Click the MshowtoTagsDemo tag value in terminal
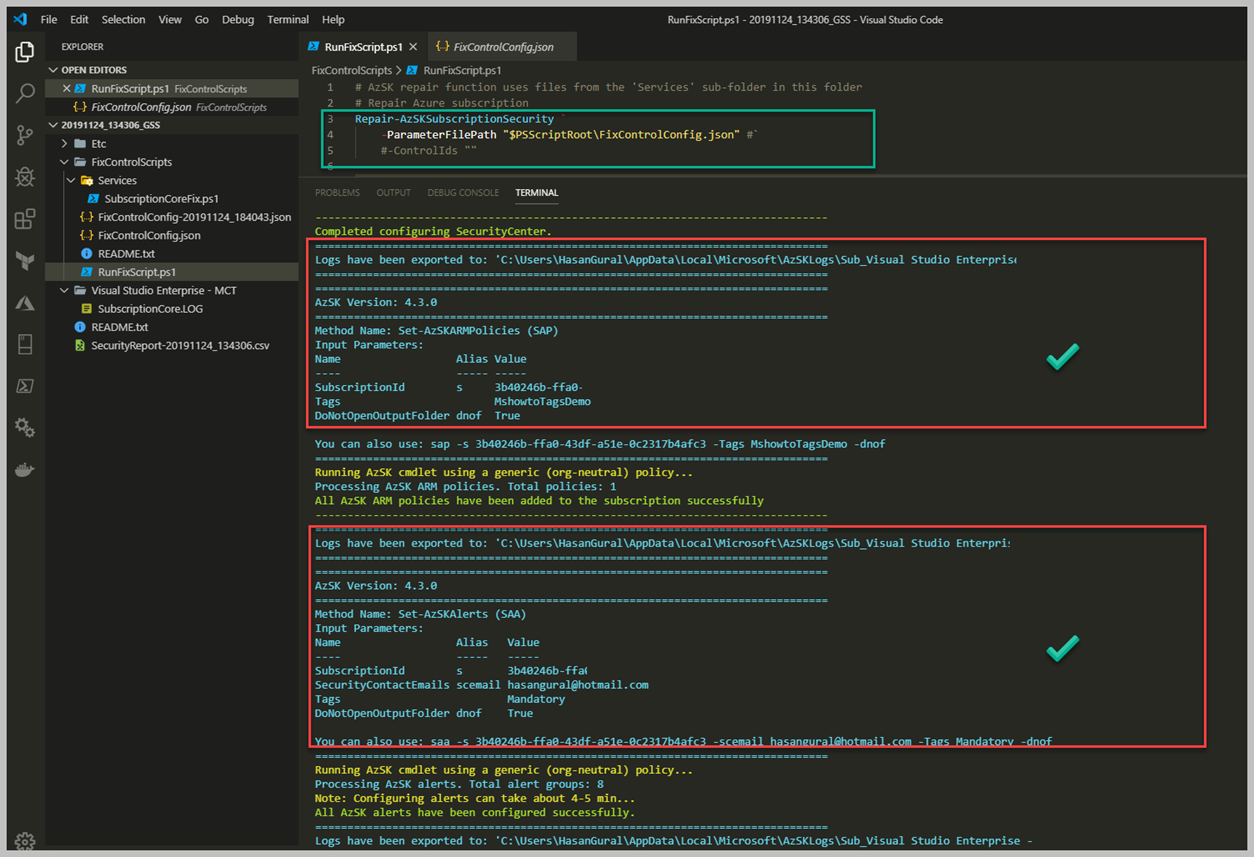 click(x=542, y=401)
